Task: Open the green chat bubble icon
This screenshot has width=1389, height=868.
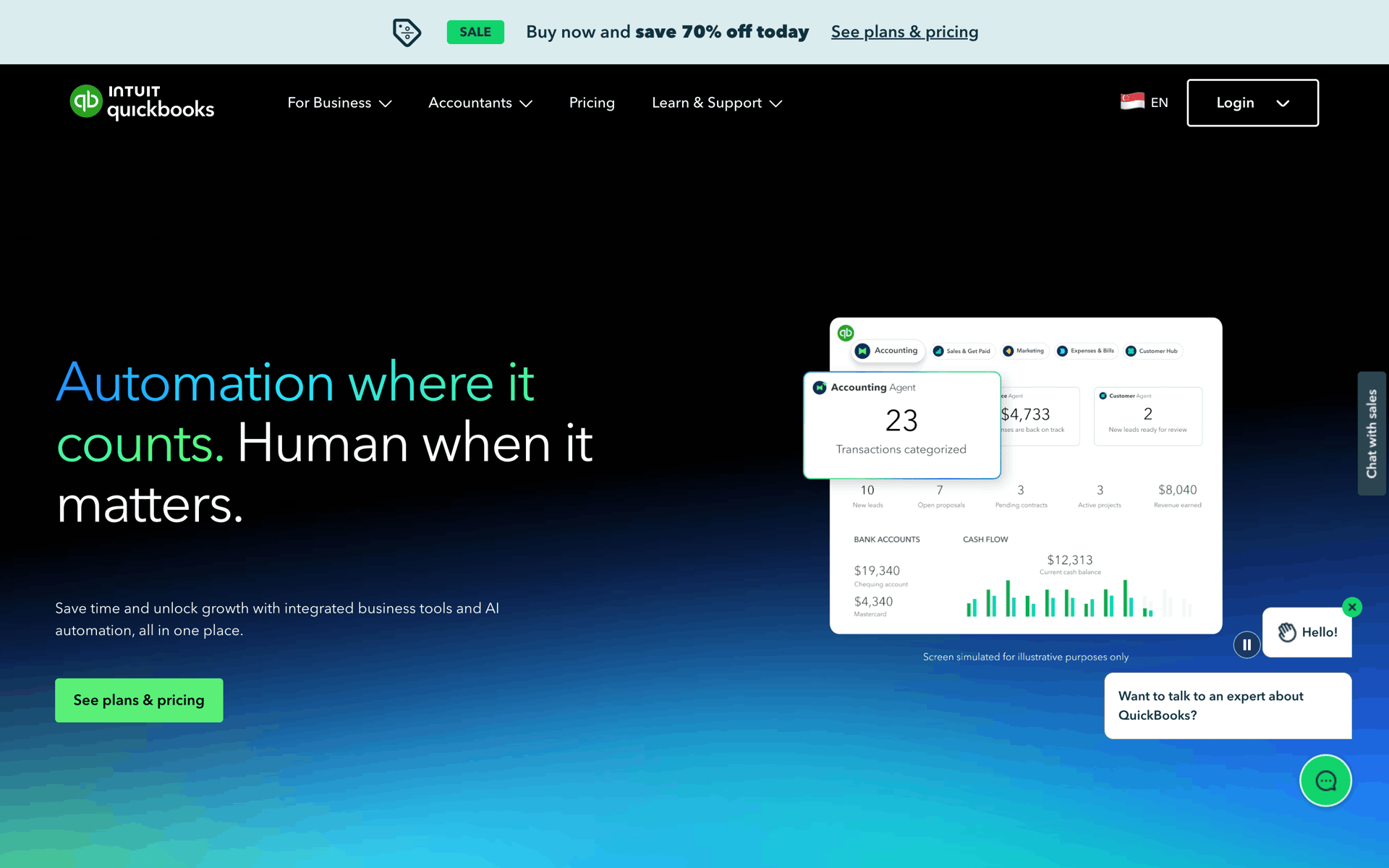Action: (1325, 780)
